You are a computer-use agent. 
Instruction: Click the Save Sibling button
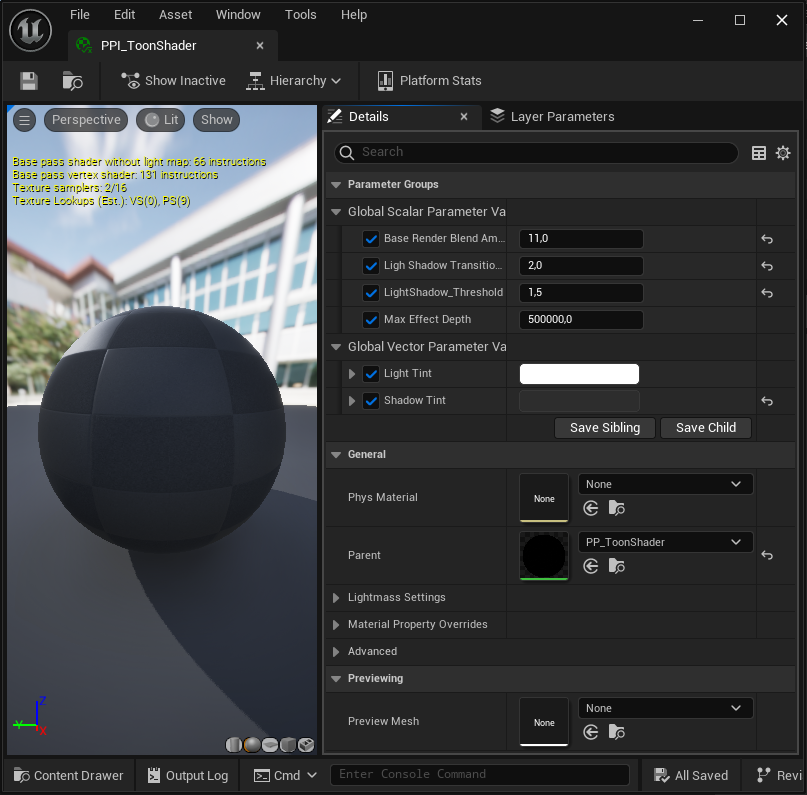(604, 428)
